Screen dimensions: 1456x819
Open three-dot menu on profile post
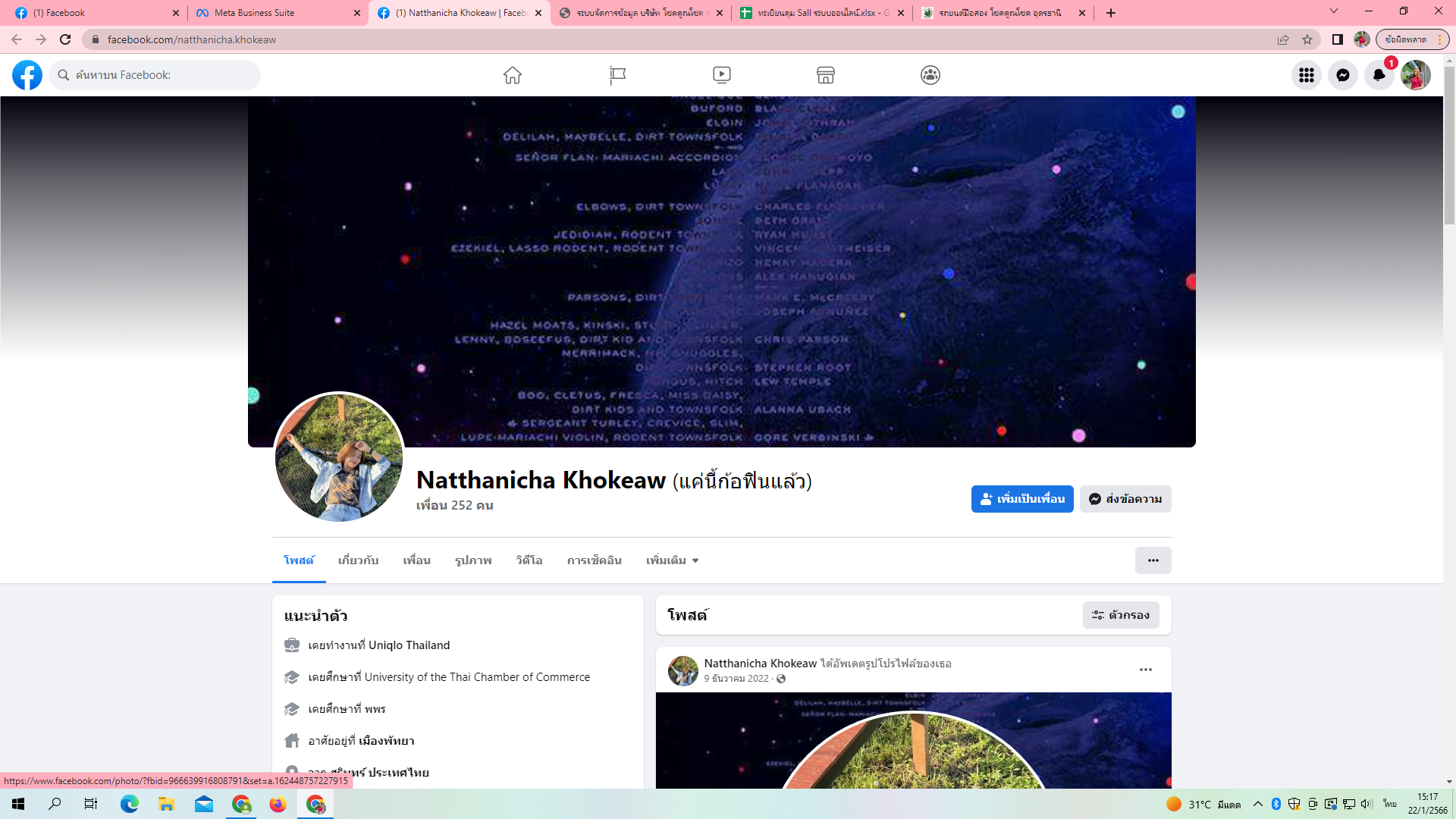pos(1146,670)
